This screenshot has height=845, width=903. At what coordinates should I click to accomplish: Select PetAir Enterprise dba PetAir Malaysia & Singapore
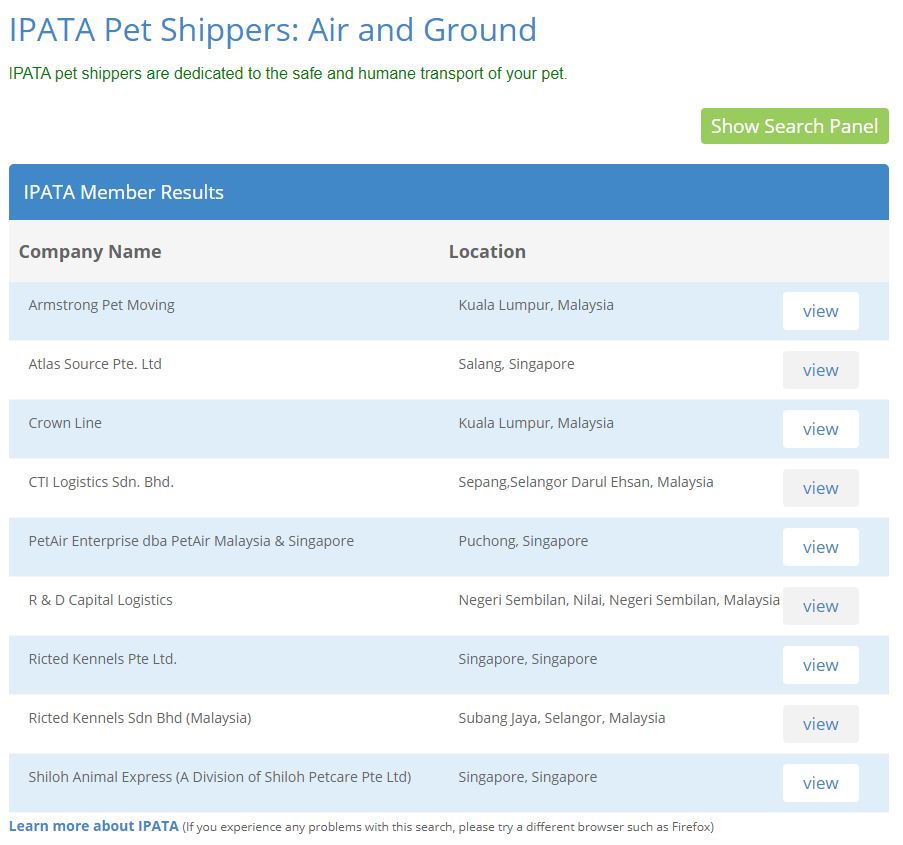[x=191, y=541]
